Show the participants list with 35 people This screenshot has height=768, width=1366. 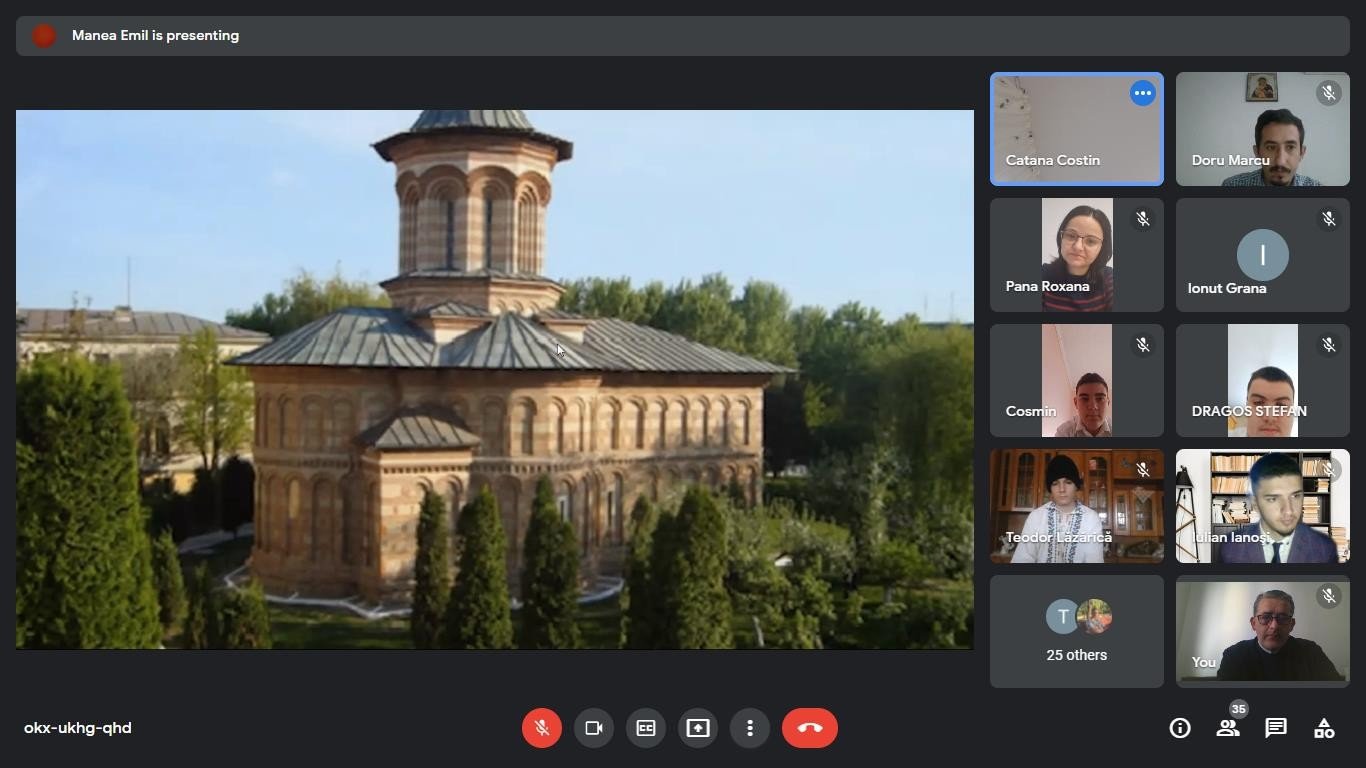click(x=1228, y=728)
